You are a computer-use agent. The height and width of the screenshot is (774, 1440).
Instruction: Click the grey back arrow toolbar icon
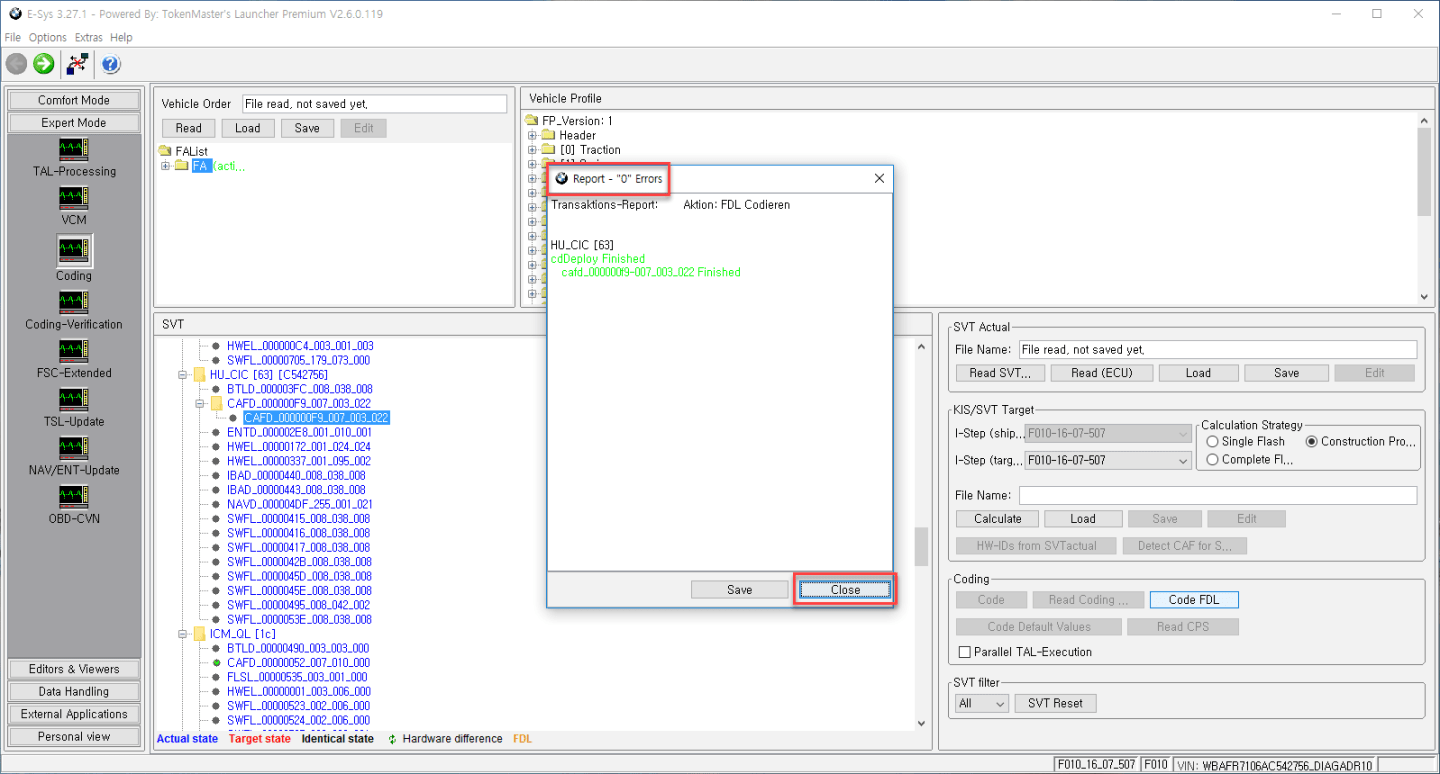pos(16,64)
